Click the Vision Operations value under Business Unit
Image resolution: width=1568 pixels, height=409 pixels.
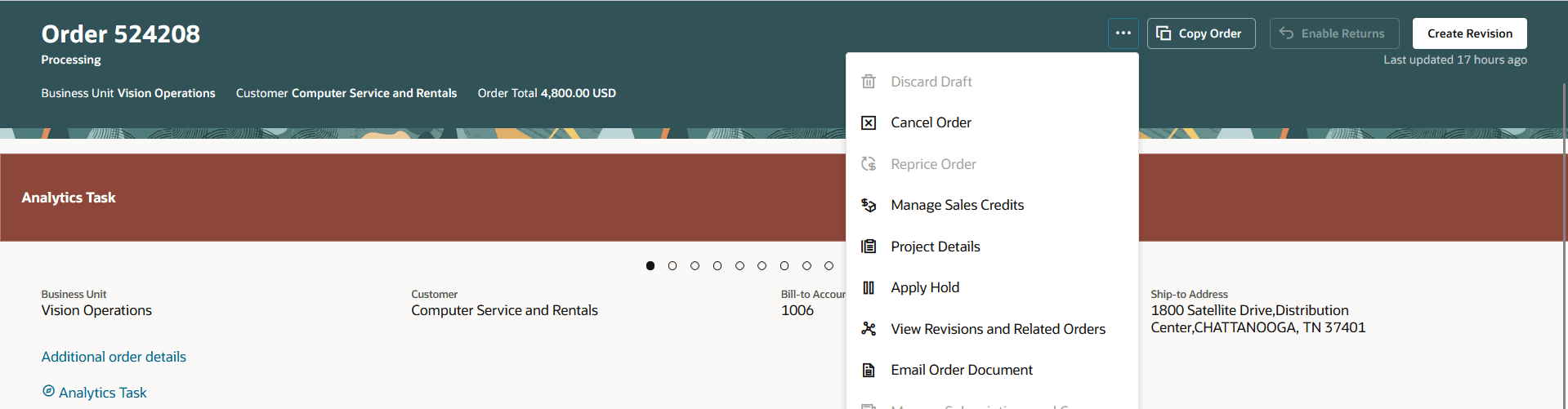(x=96, y=310)
